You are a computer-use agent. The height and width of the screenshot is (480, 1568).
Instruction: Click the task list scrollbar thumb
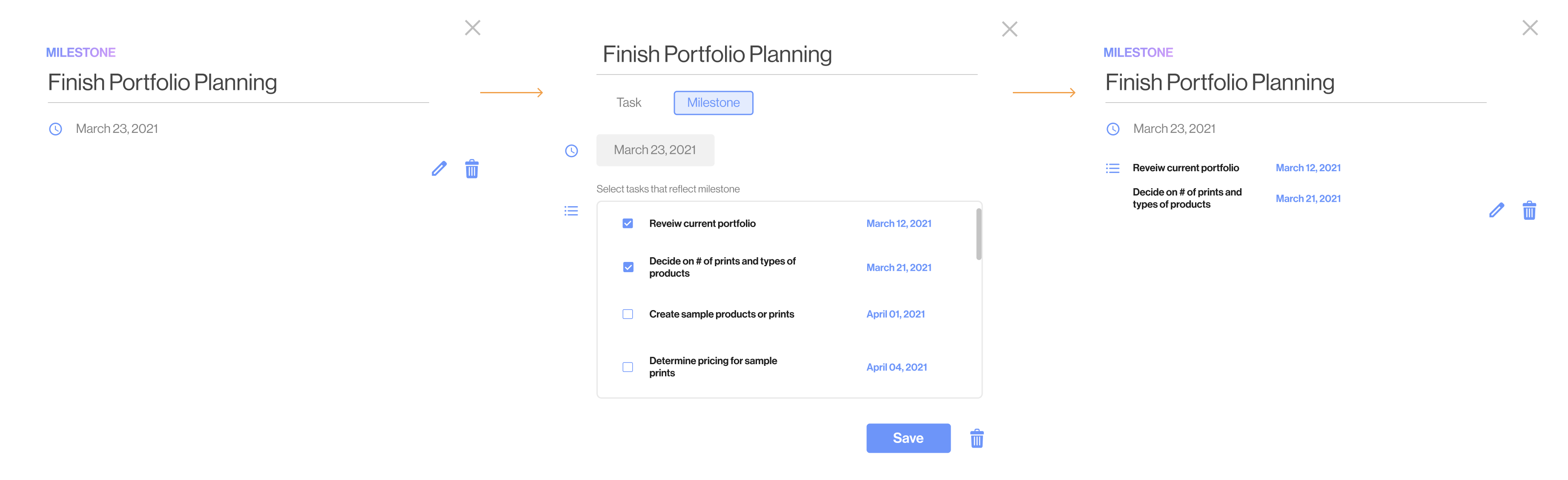pyautogui.click(x=978, y=234)
